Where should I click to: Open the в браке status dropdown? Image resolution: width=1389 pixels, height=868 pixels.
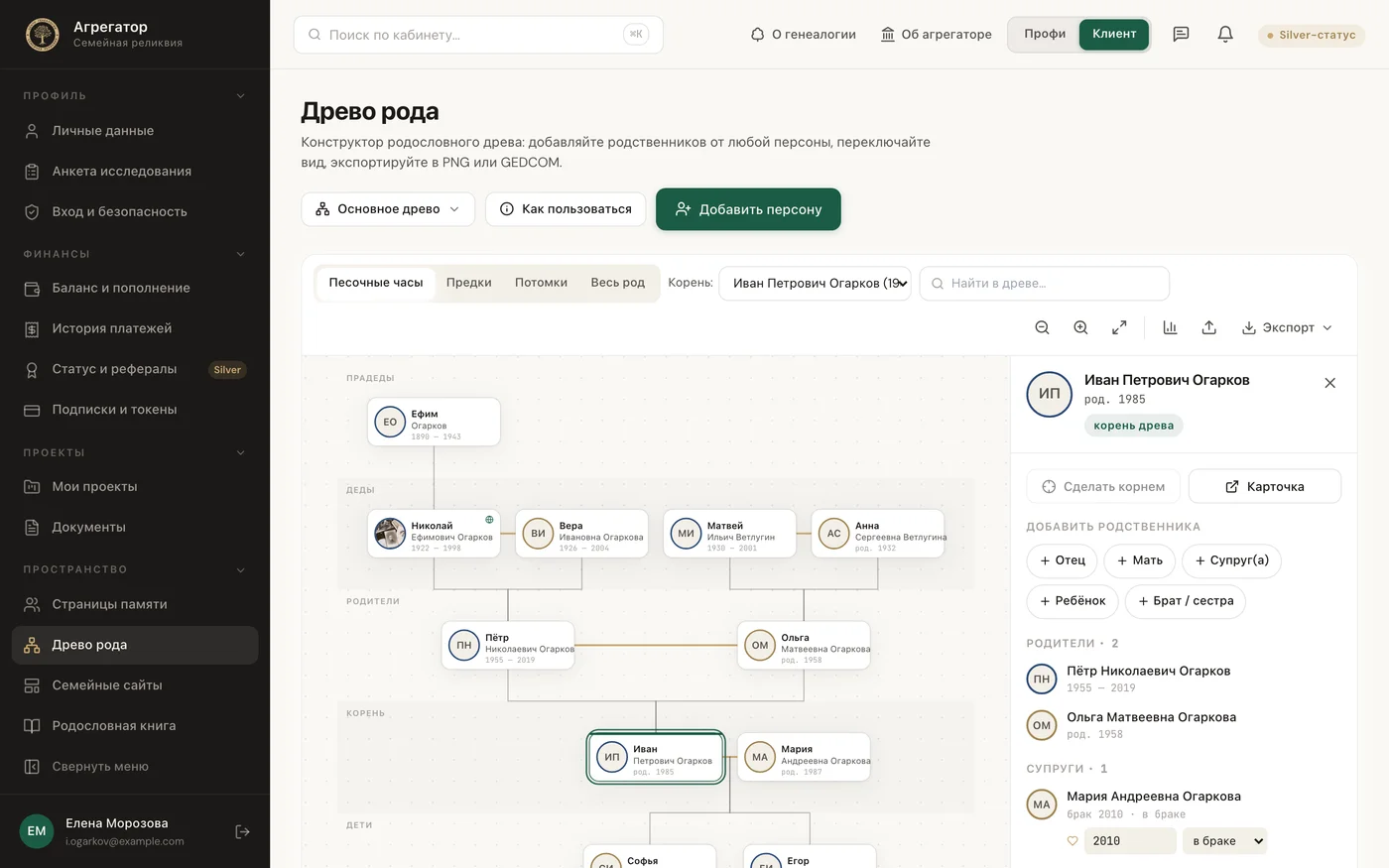click(x=1225, y=841)
